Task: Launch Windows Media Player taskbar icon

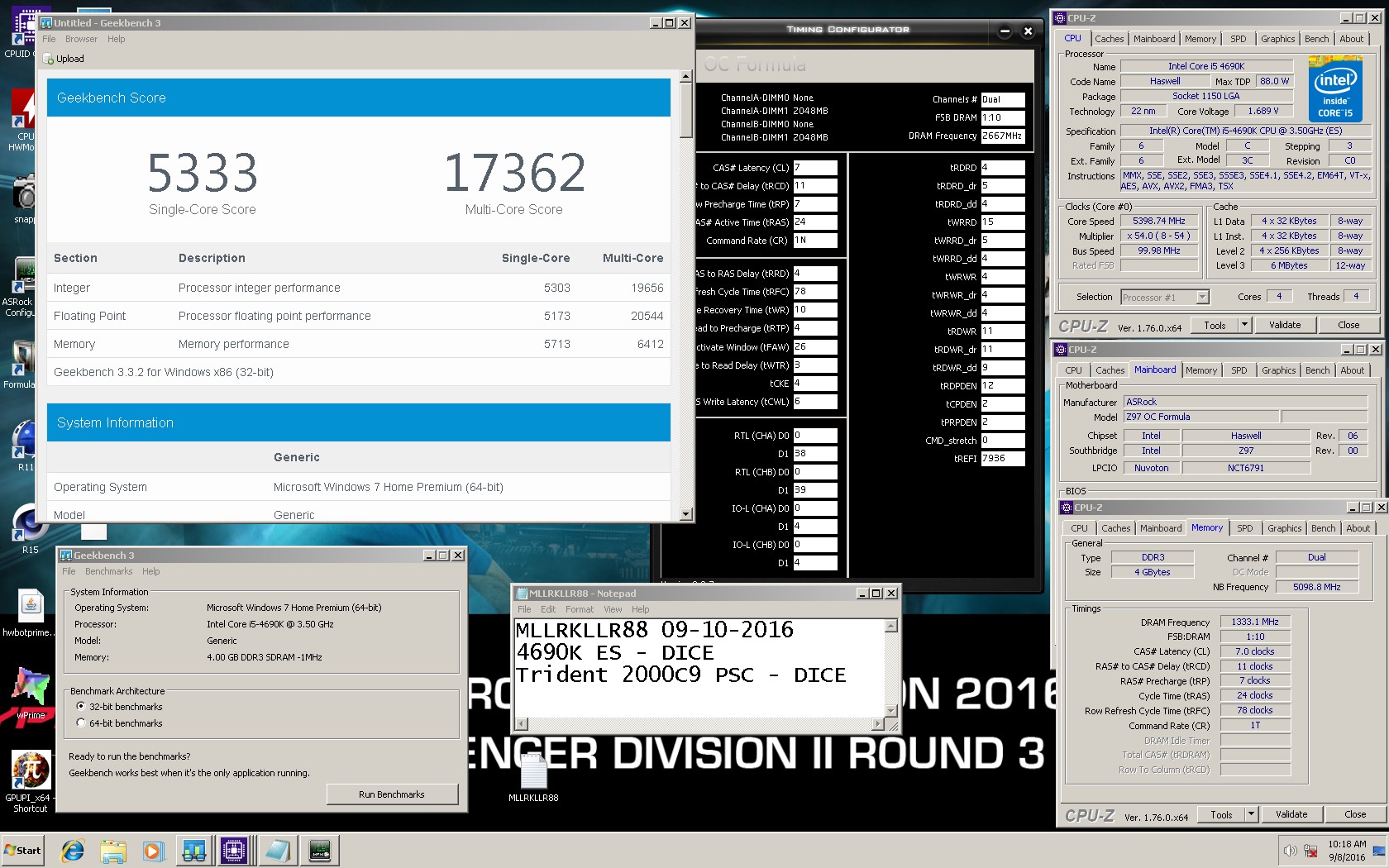Action: pyautogui.click(x=153, y=850)
